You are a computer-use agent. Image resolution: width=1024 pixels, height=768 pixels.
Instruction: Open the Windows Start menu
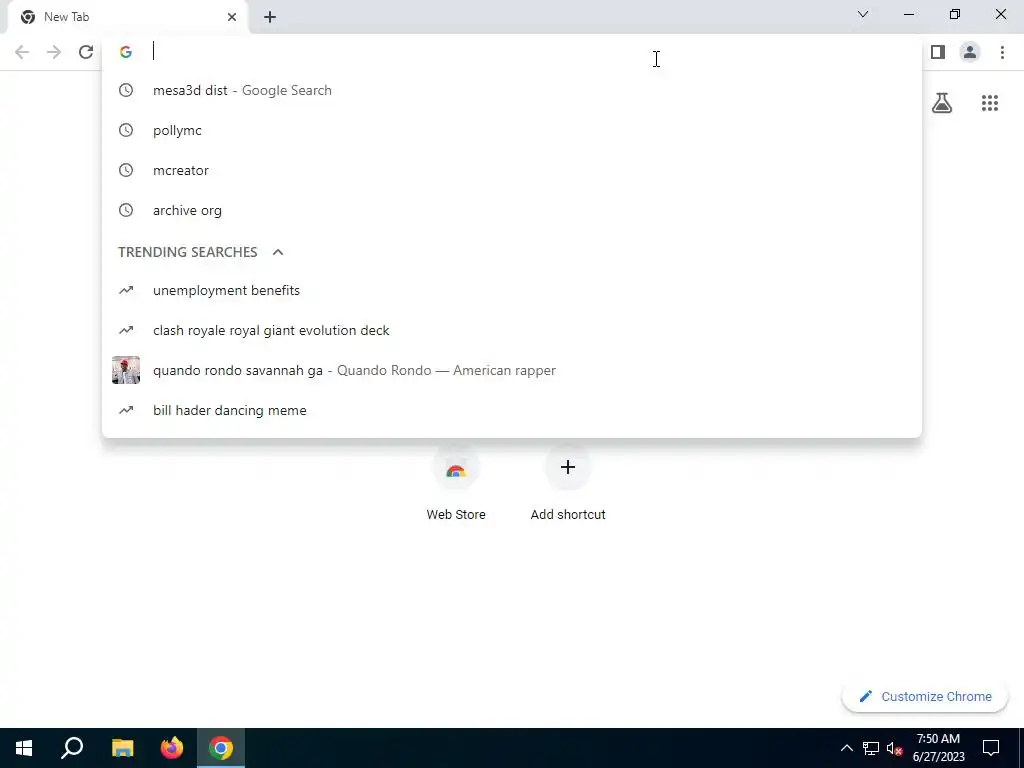coord(24,748)
